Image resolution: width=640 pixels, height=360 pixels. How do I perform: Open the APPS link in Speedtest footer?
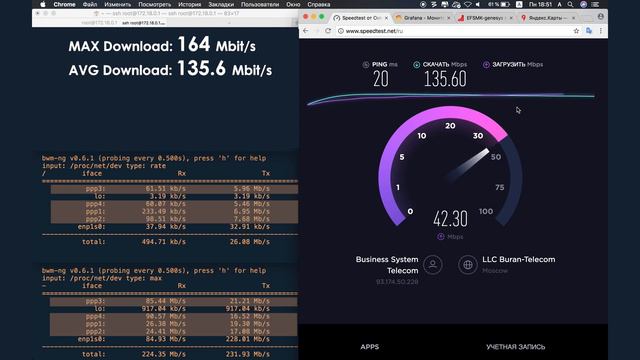(x=369, y=347)
